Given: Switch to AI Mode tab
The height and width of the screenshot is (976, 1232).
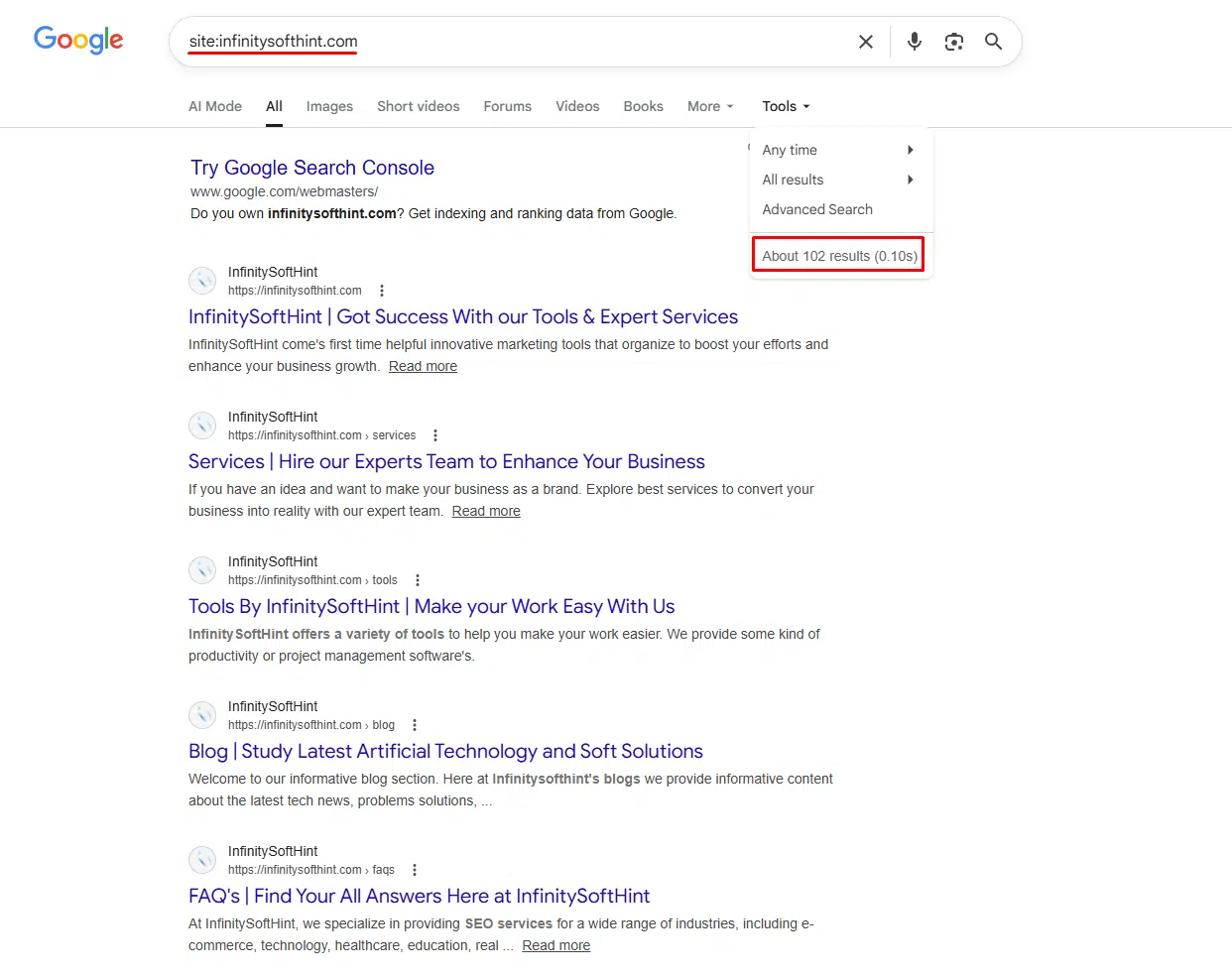Looking at the screenshot, I should coord(215,106).
